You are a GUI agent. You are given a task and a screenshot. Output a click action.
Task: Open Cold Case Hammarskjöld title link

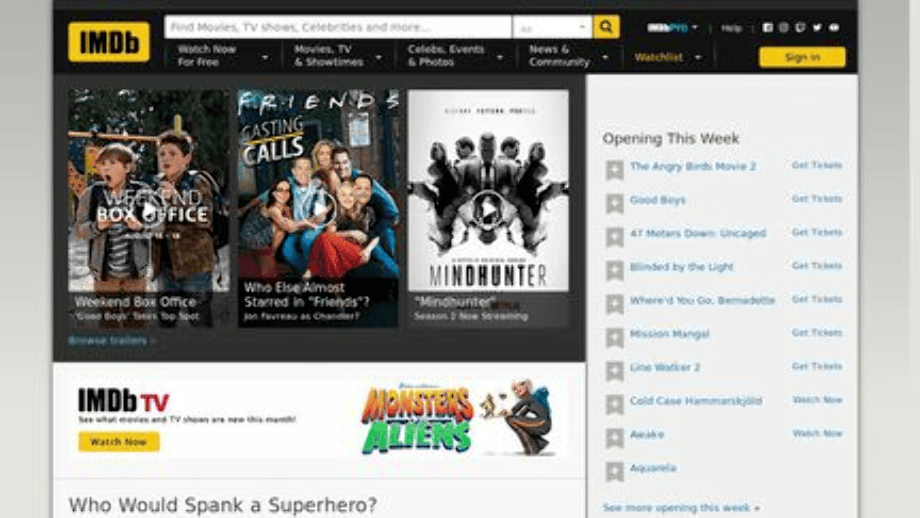click(x=696, y=400)
